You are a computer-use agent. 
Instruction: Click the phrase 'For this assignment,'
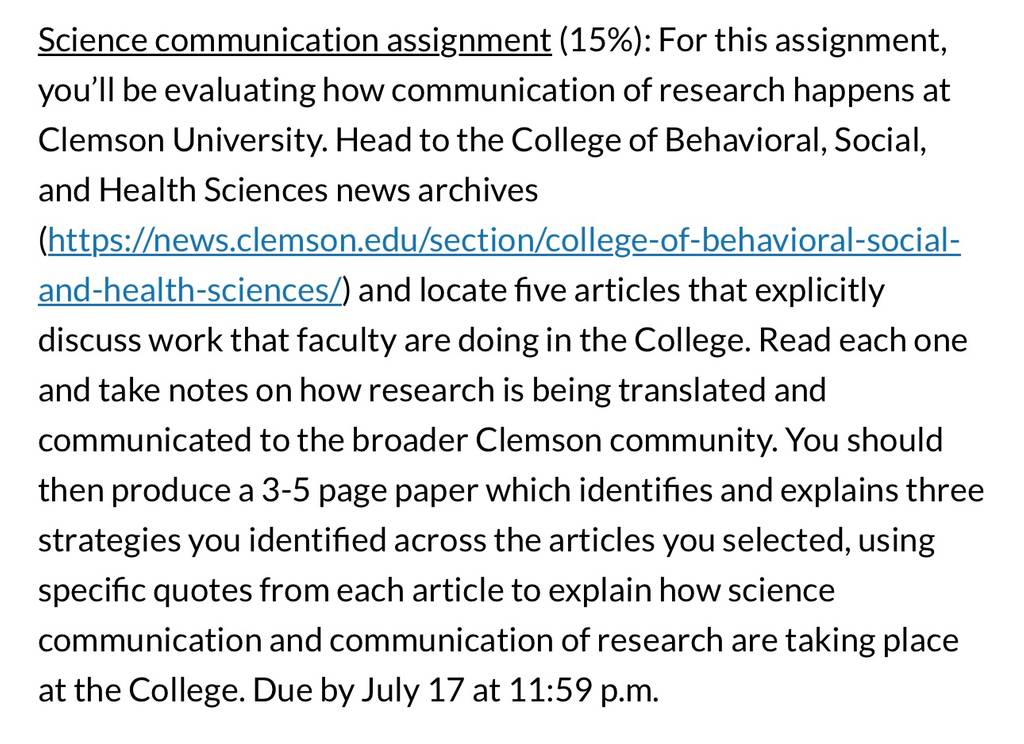click(x=802, y=41)
